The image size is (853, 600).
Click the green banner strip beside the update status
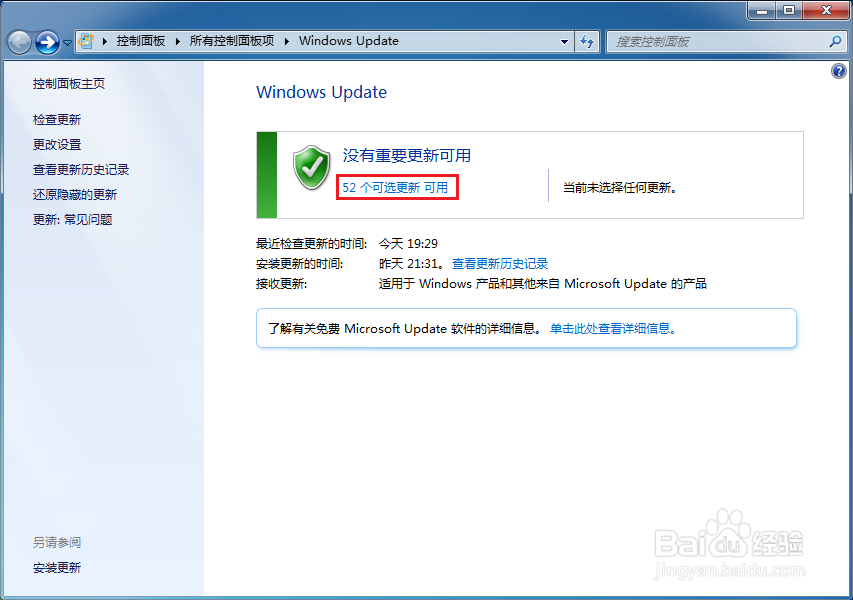(x=266, y=173)
